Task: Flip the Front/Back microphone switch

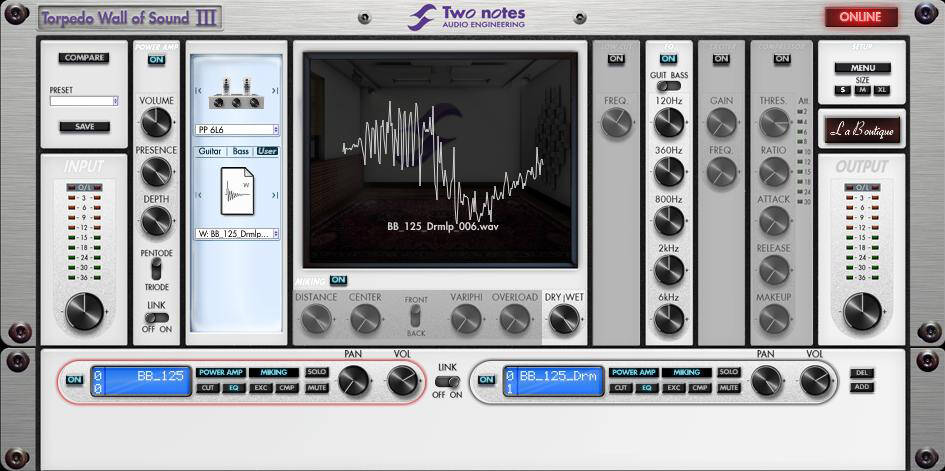Action: [415, 316]
